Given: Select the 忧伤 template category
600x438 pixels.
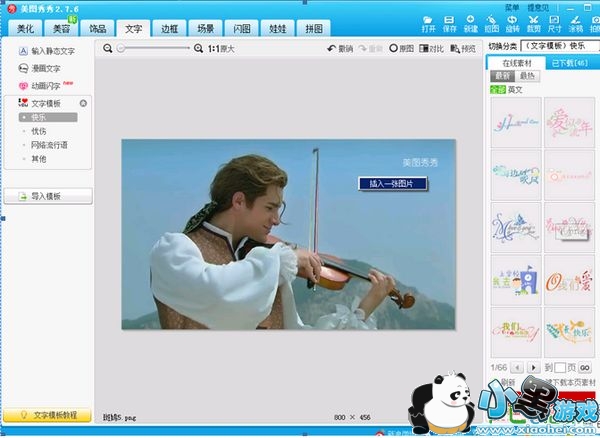Looking at the screenshot, I should point(39,131).
